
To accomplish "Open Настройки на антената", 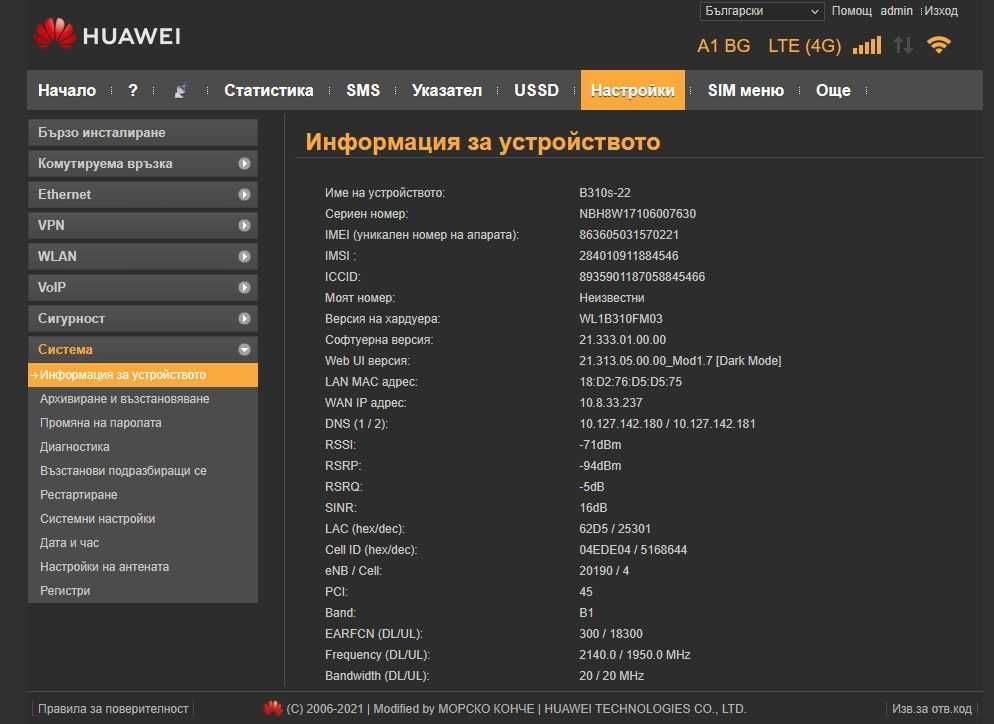I will click(105, 567).
